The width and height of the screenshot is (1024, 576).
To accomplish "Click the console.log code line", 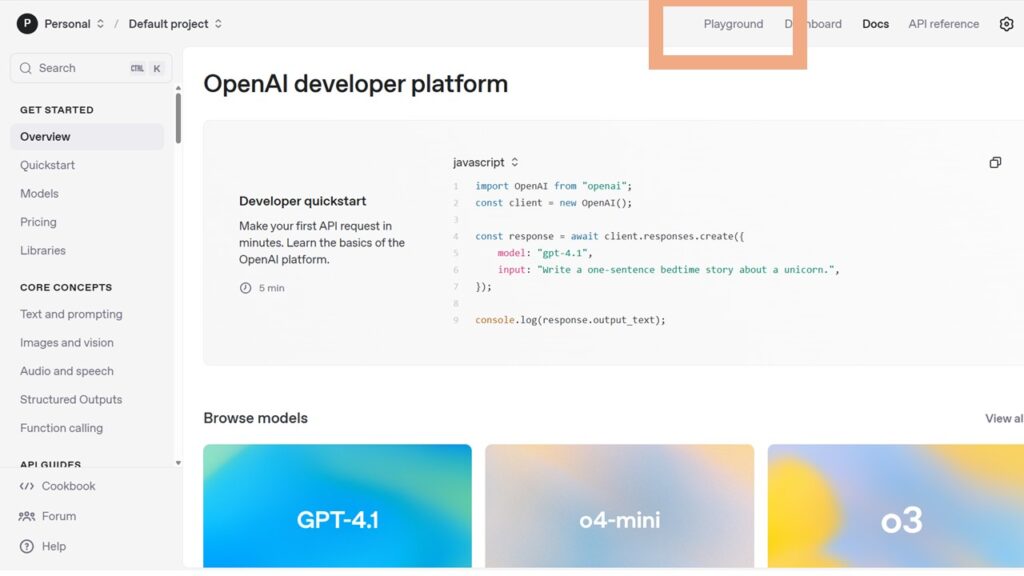I will [x=570, y=320].
